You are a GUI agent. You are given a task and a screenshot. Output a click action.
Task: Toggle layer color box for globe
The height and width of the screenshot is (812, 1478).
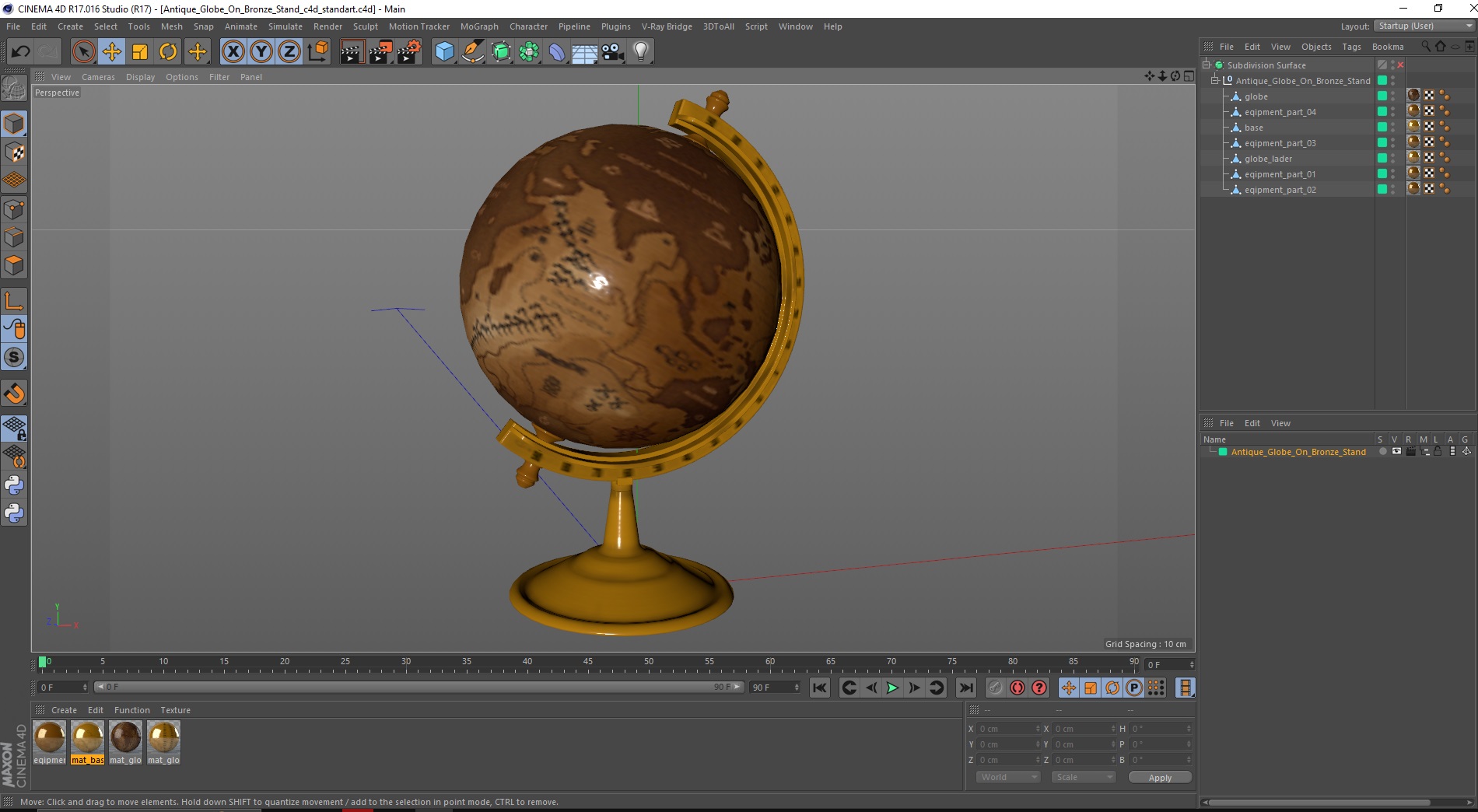1382,96
